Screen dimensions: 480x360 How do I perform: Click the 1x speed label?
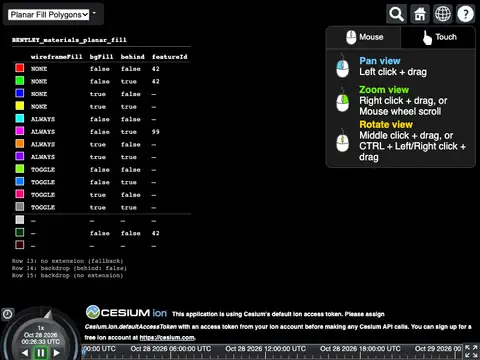pyautogui.click(x=41, y=328)
